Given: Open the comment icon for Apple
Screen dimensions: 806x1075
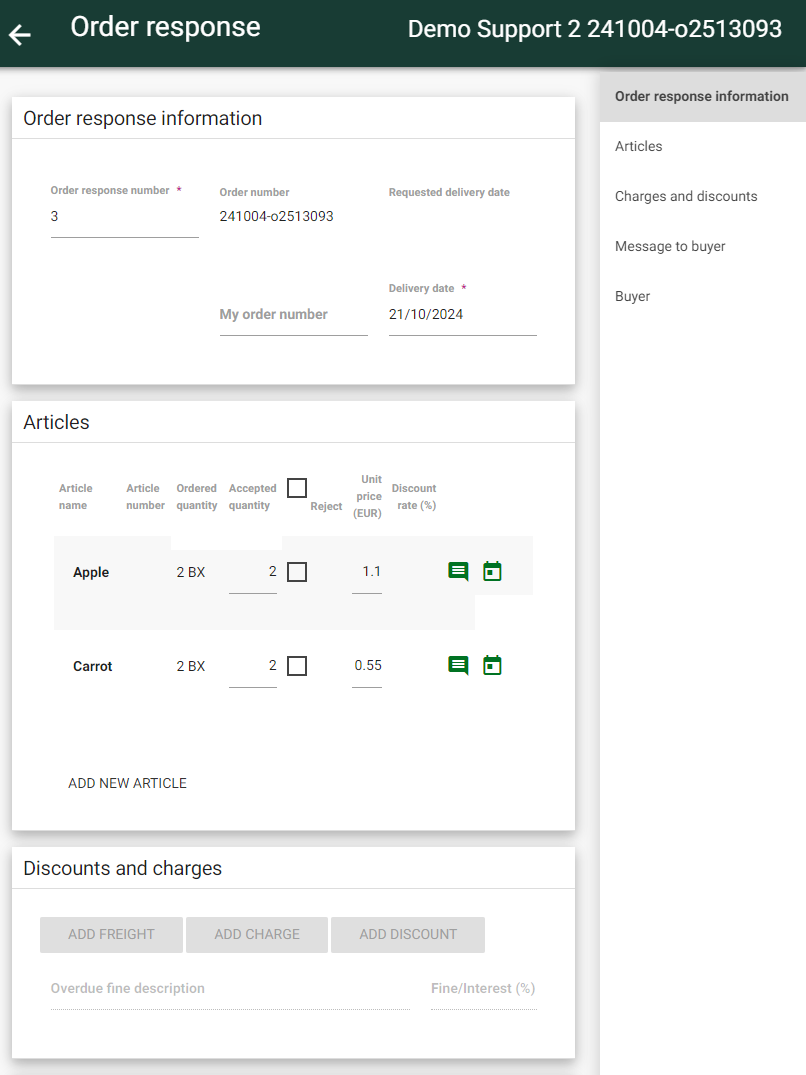Looking at the screenshot, I should click(458, 571).
